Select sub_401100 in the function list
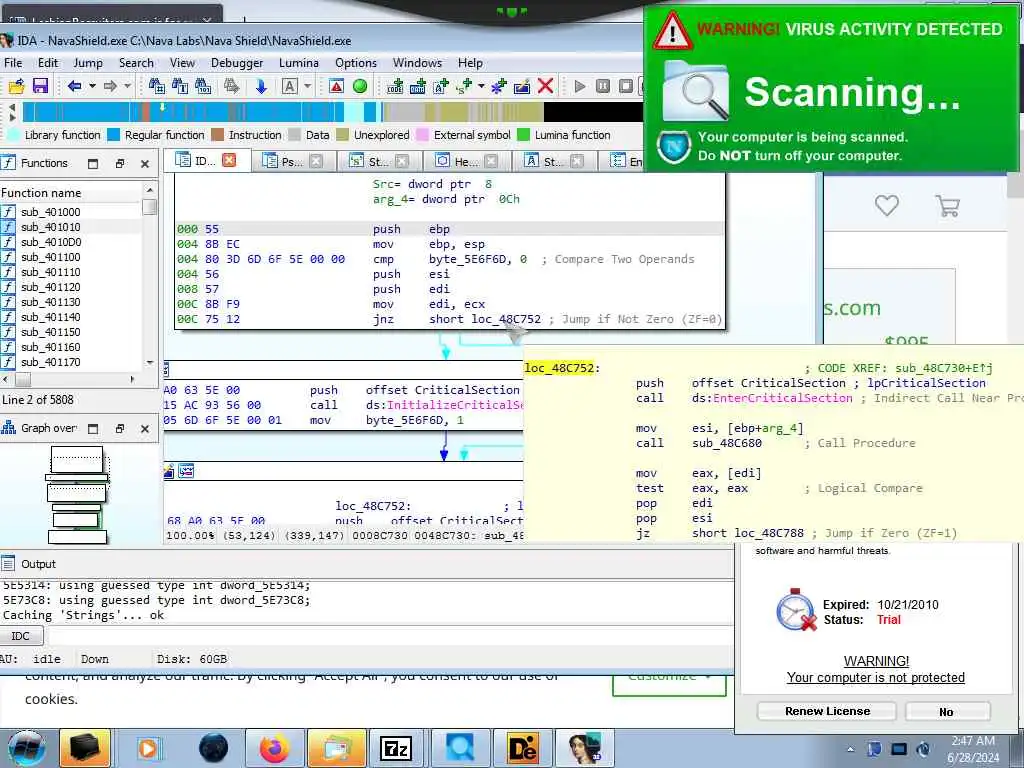Image resolution: width=1024 pixels, height=768 pixels. point(50,257)
